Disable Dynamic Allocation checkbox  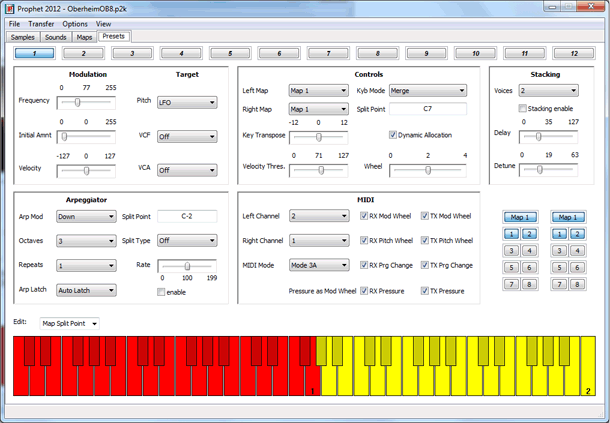click(393, 134)
